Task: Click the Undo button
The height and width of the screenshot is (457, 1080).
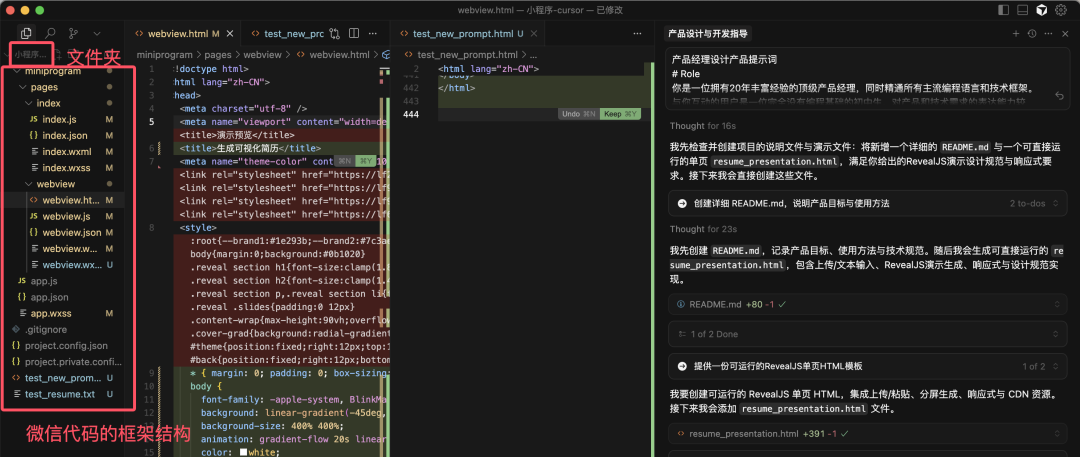Action: 577,114
